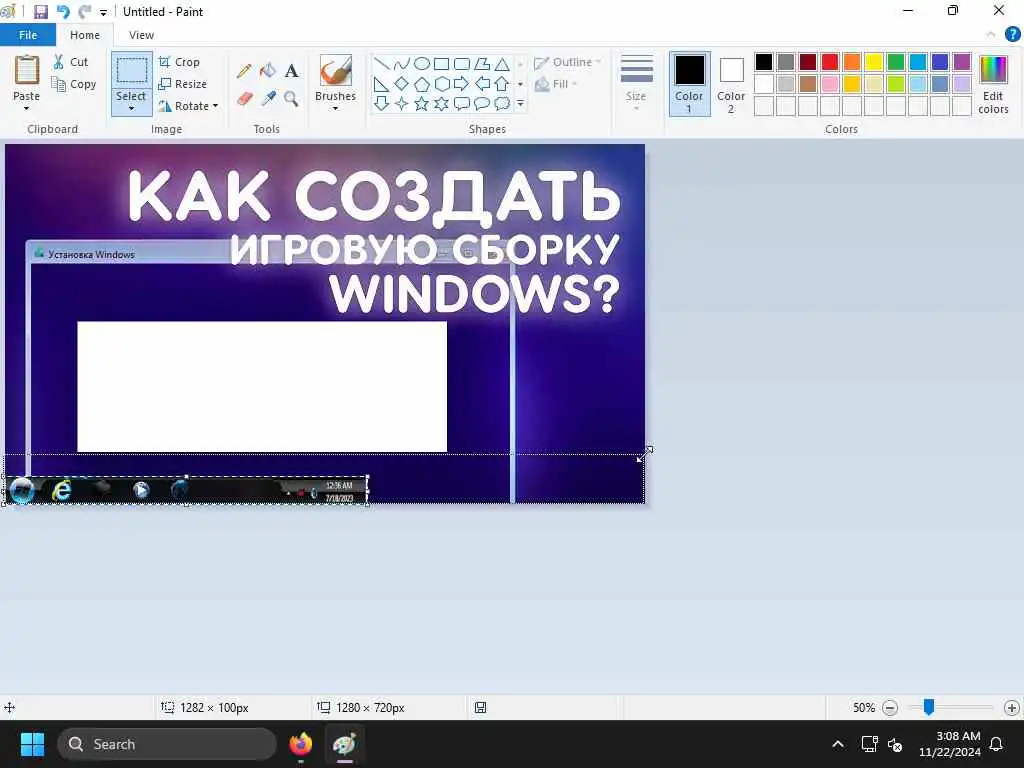Open Firefox from the taskbar
The height and width of the screenshot is (768, 1024).
tap(301, 744)
